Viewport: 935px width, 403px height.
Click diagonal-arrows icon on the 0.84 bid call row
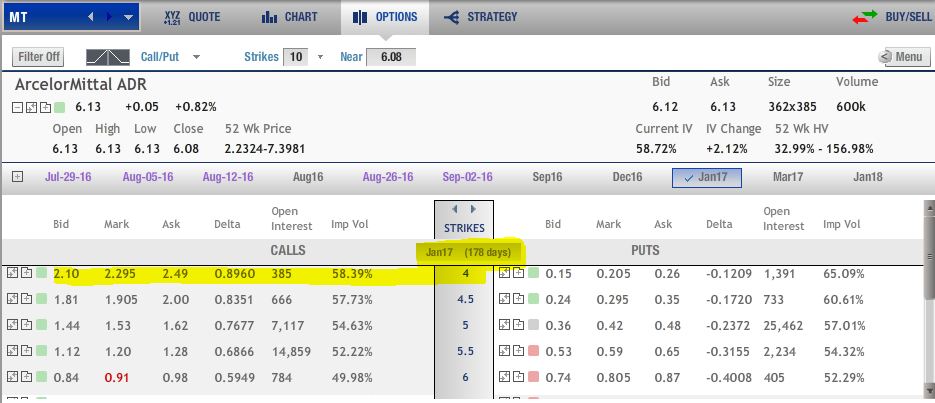[x=12, y=377]
